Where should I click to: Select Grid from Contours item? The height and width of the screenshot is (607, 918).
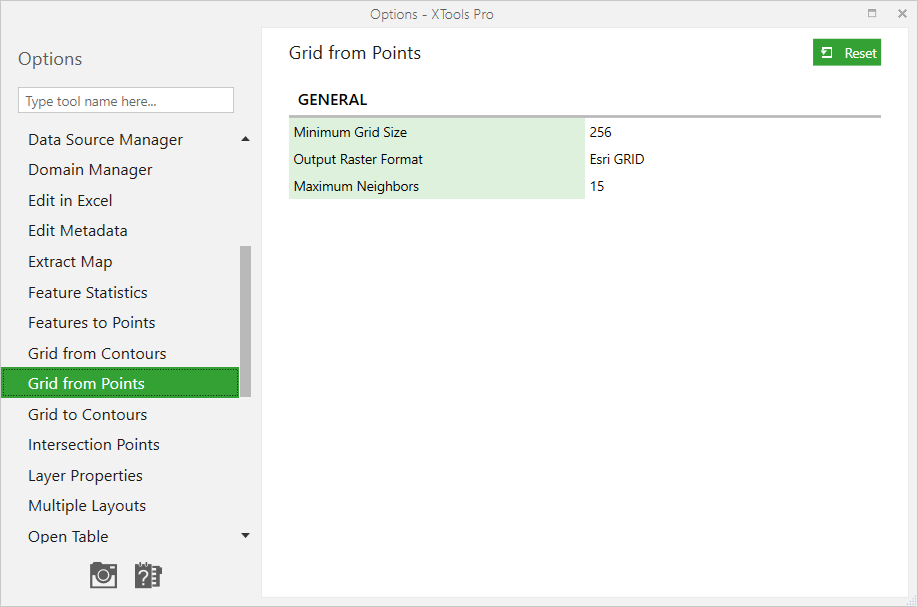point(97,354)
